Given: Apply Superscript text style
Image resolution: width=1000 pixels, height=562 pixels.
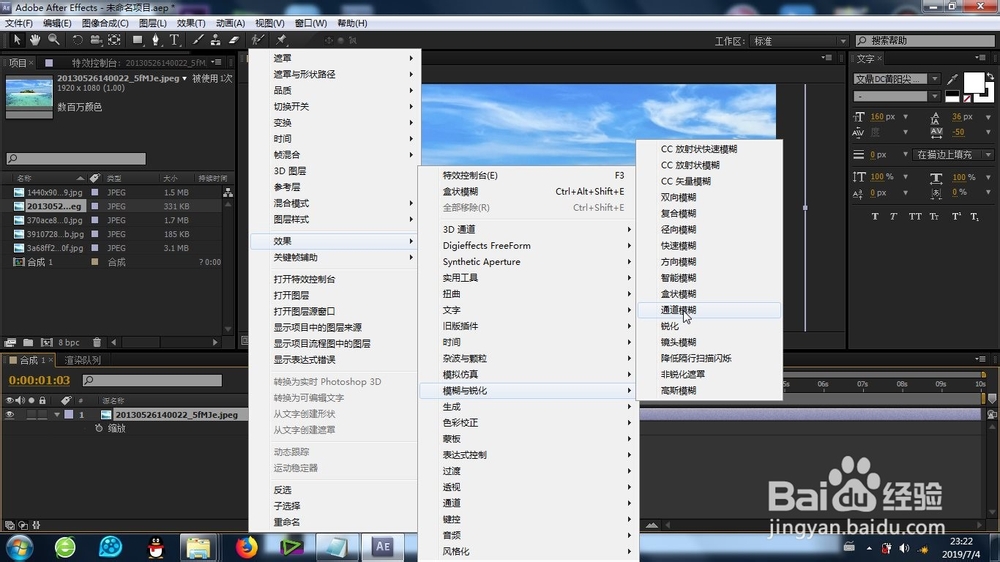Looking at the screenshot, I should (956, 217).
